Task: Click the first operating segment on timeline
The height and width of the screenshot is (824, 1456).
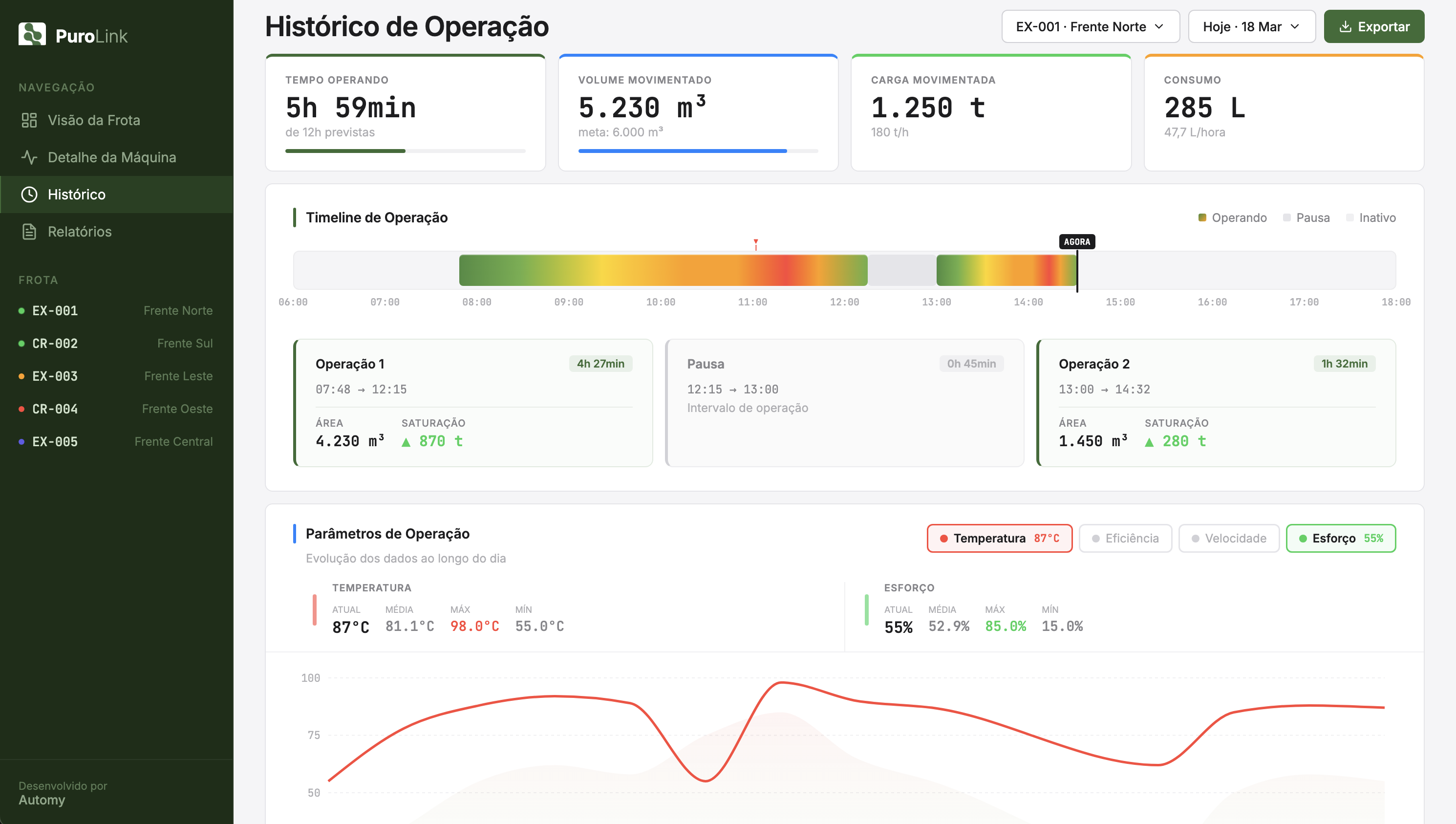Action: point(663,271)
